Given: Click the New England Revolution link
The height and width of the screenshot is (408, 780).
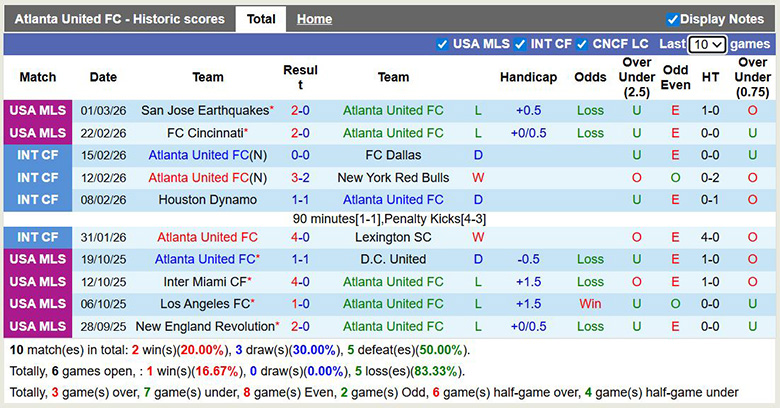Looking at the screenshot, I should tap(205, 326).
